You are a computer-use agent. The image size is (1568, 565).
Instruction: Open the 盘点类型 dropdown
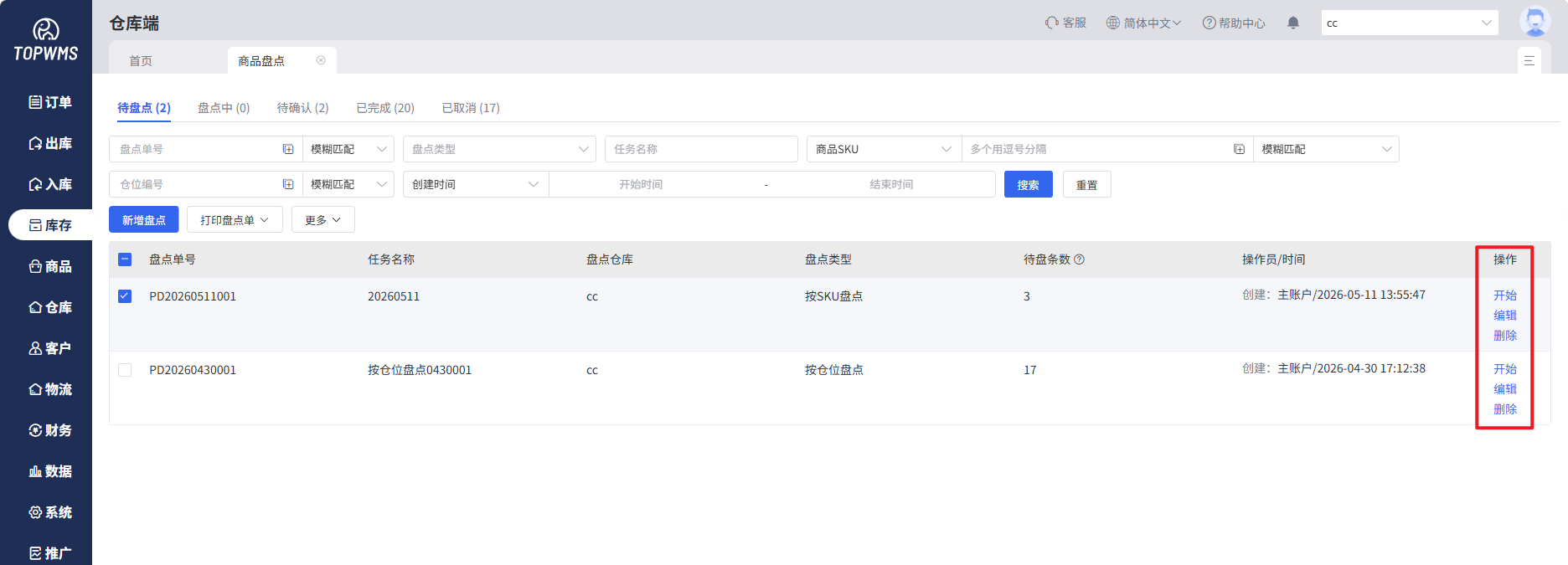pyautogui.click(x=499, y=149)
